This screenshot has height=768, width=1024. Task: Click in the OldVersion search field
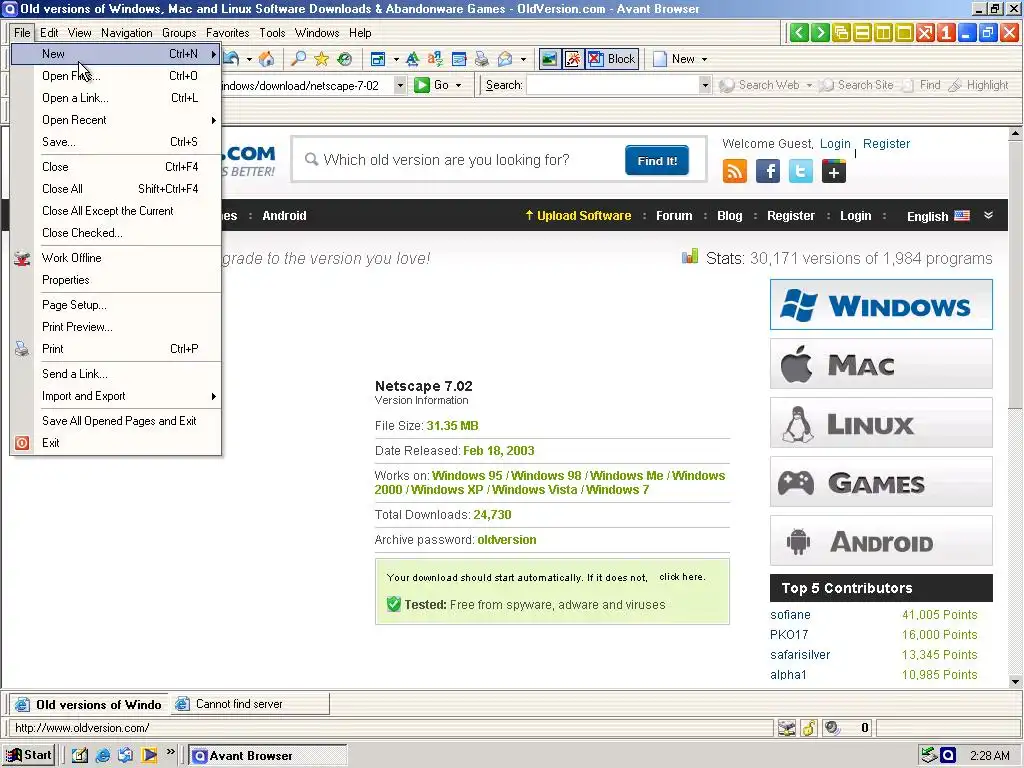[x=459, y=160]
